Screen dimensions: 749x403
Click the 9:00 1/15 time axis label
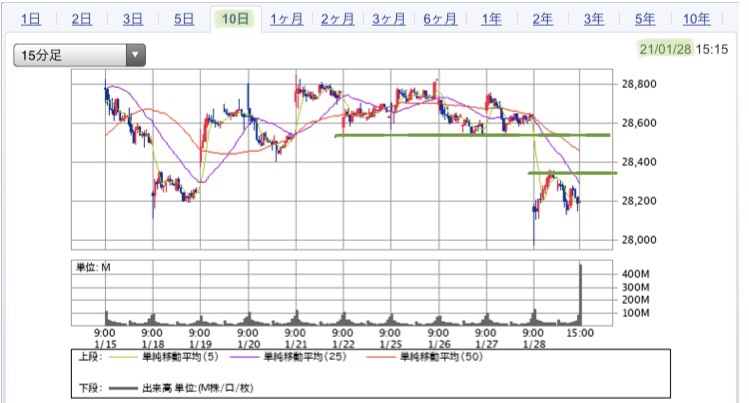pyautogui.click(x=105, y=338)
